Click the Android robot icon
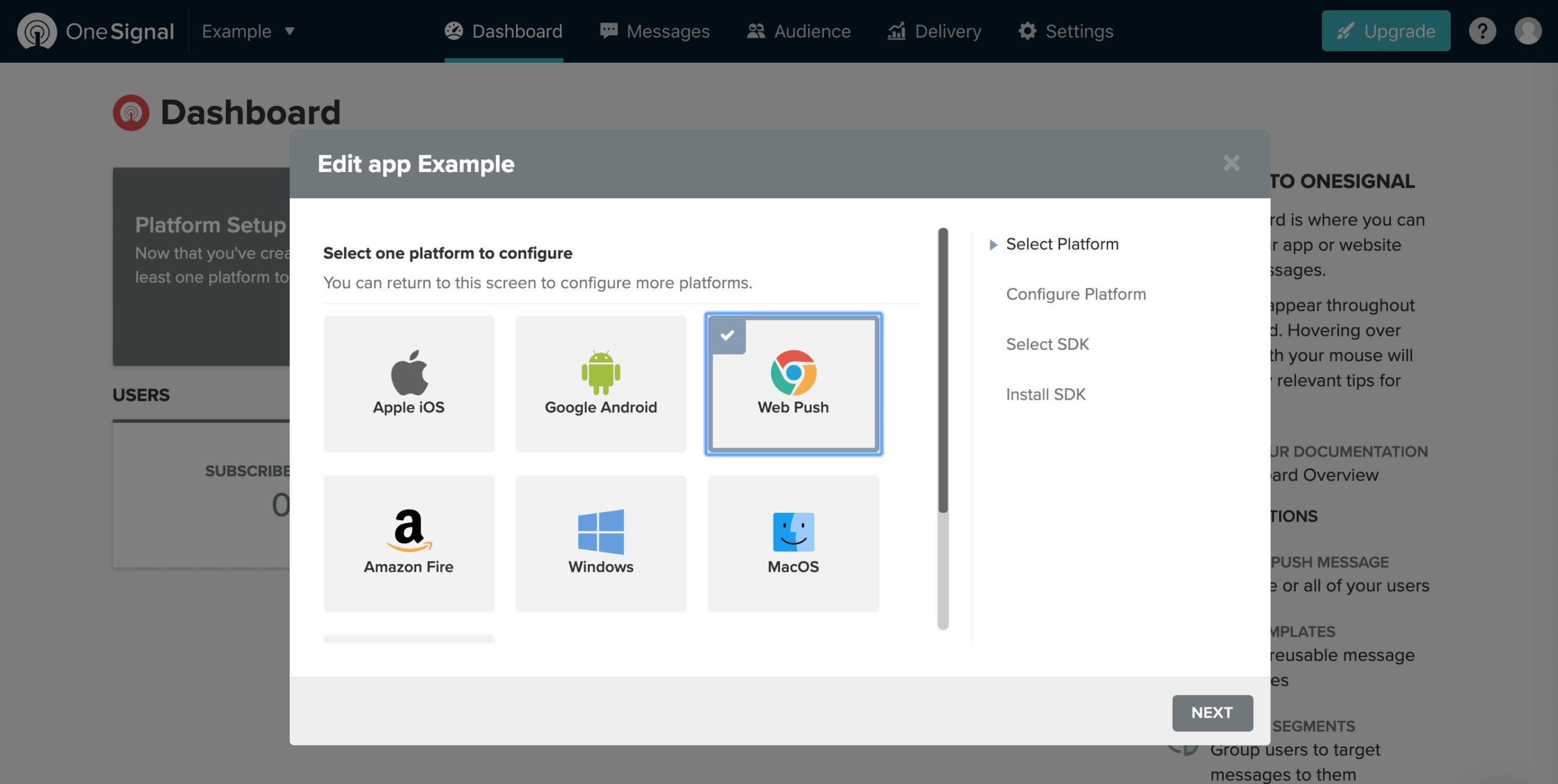Viewport: 1558px width, 784px height. (x=601, y=372)
